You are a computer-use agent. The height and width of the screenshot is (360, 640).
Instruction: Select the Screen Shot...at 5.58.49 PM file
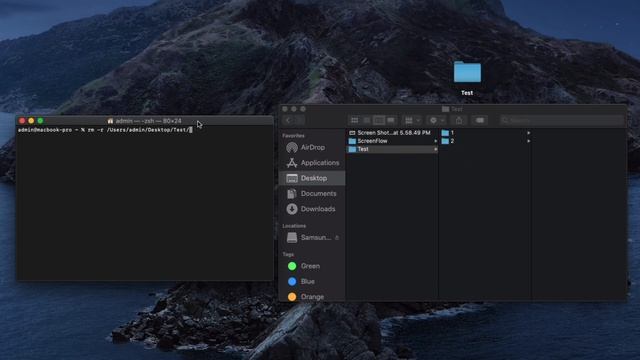tap(392, 133)
